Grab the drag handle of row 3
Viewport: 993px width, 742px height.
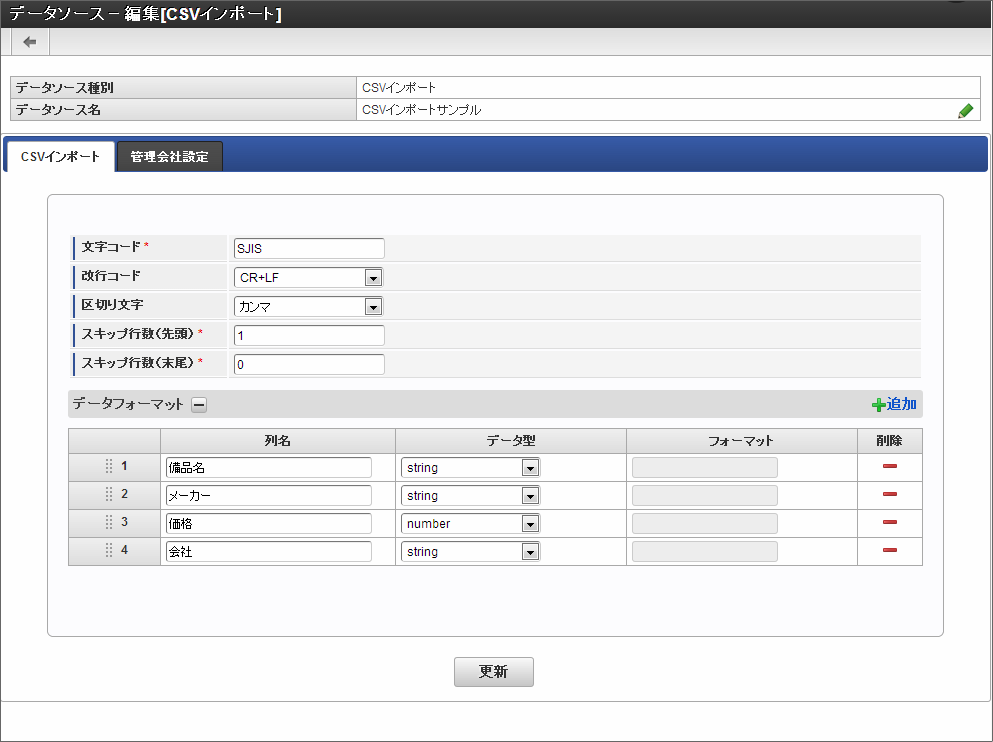(109, 522)
